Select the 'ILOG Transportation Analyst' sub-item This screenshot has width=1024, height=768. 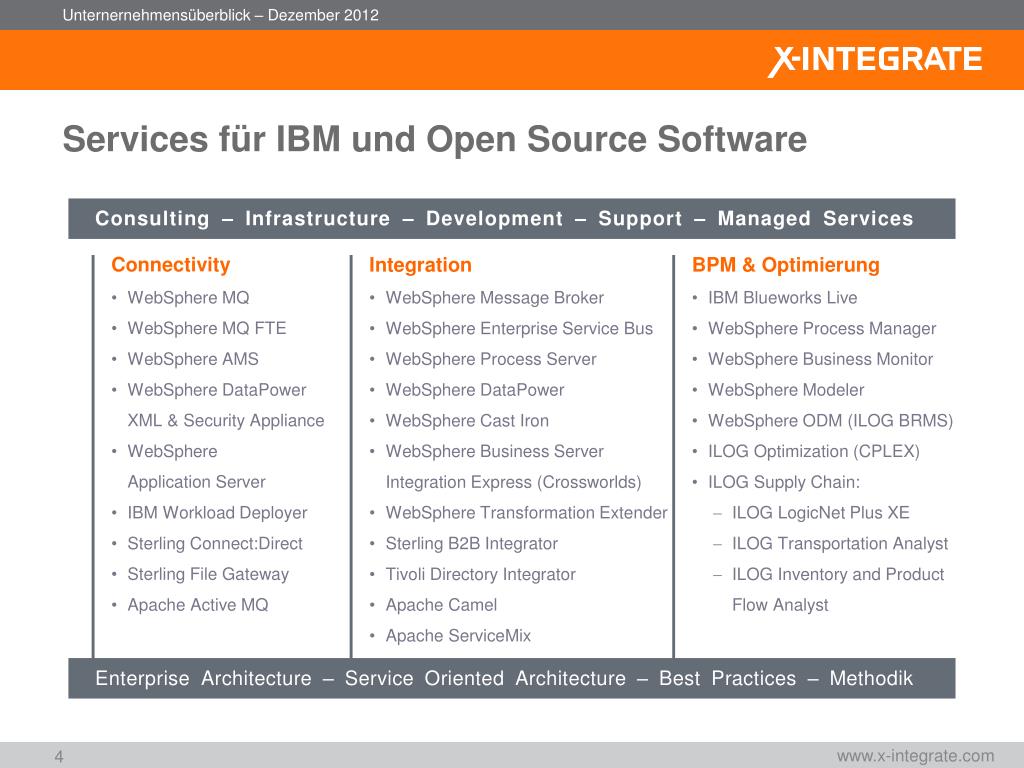[840, 543]
